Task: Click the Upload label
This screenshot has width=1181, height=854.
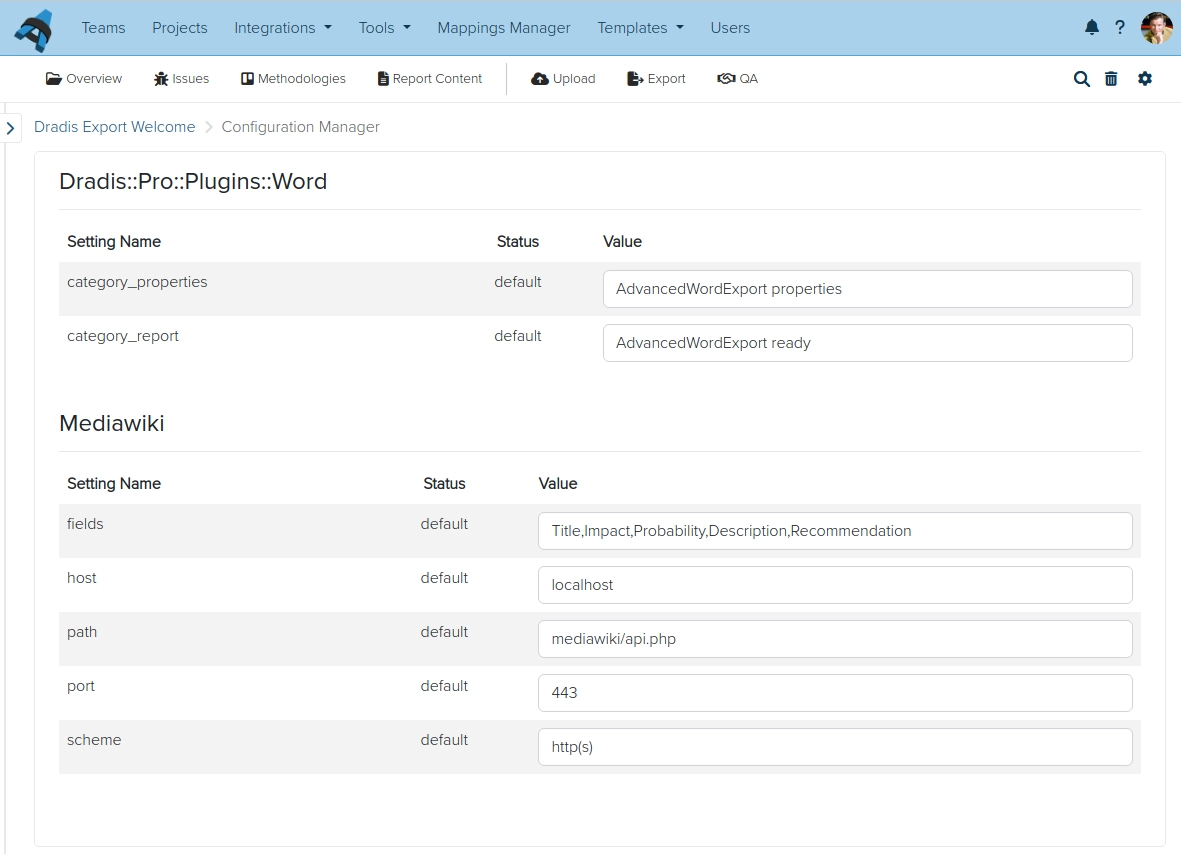Action: coord(574,78)
